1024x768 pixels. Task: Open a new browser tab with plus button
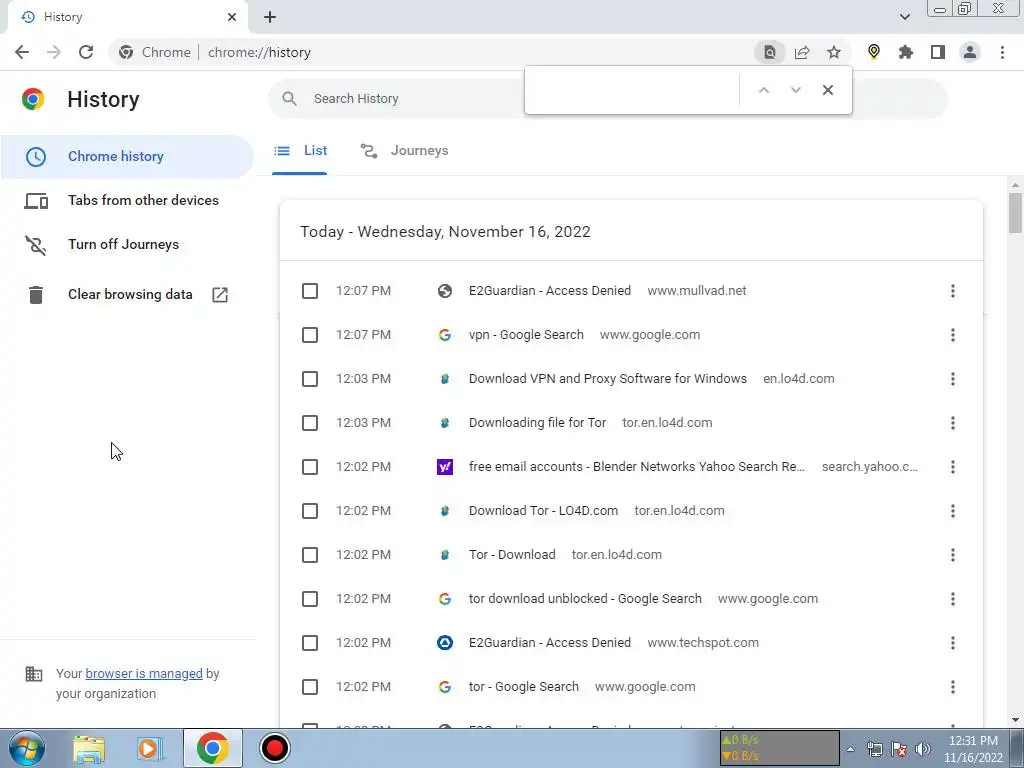coord(270,18)
